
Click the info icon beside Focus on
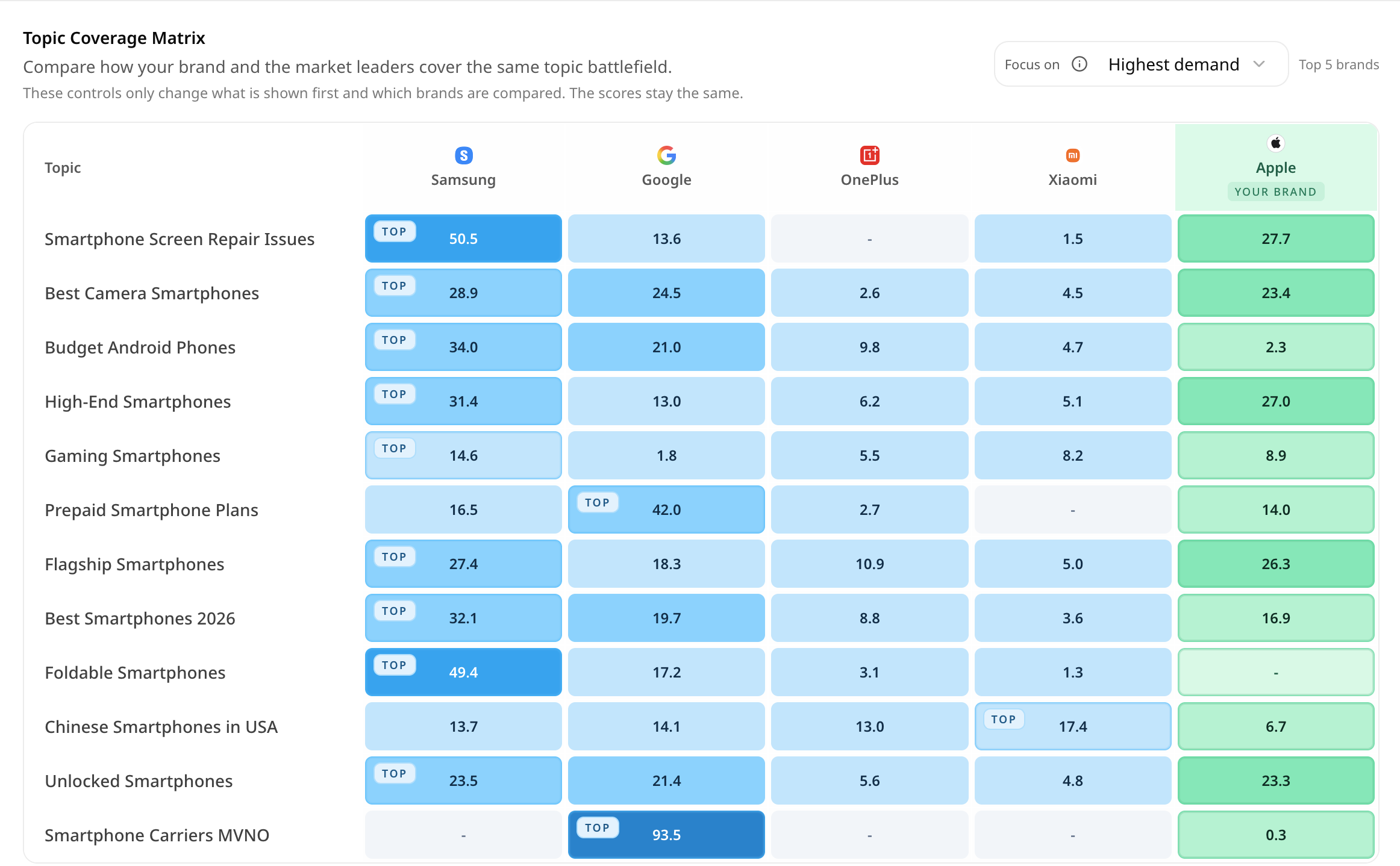tap(1080, 64)
